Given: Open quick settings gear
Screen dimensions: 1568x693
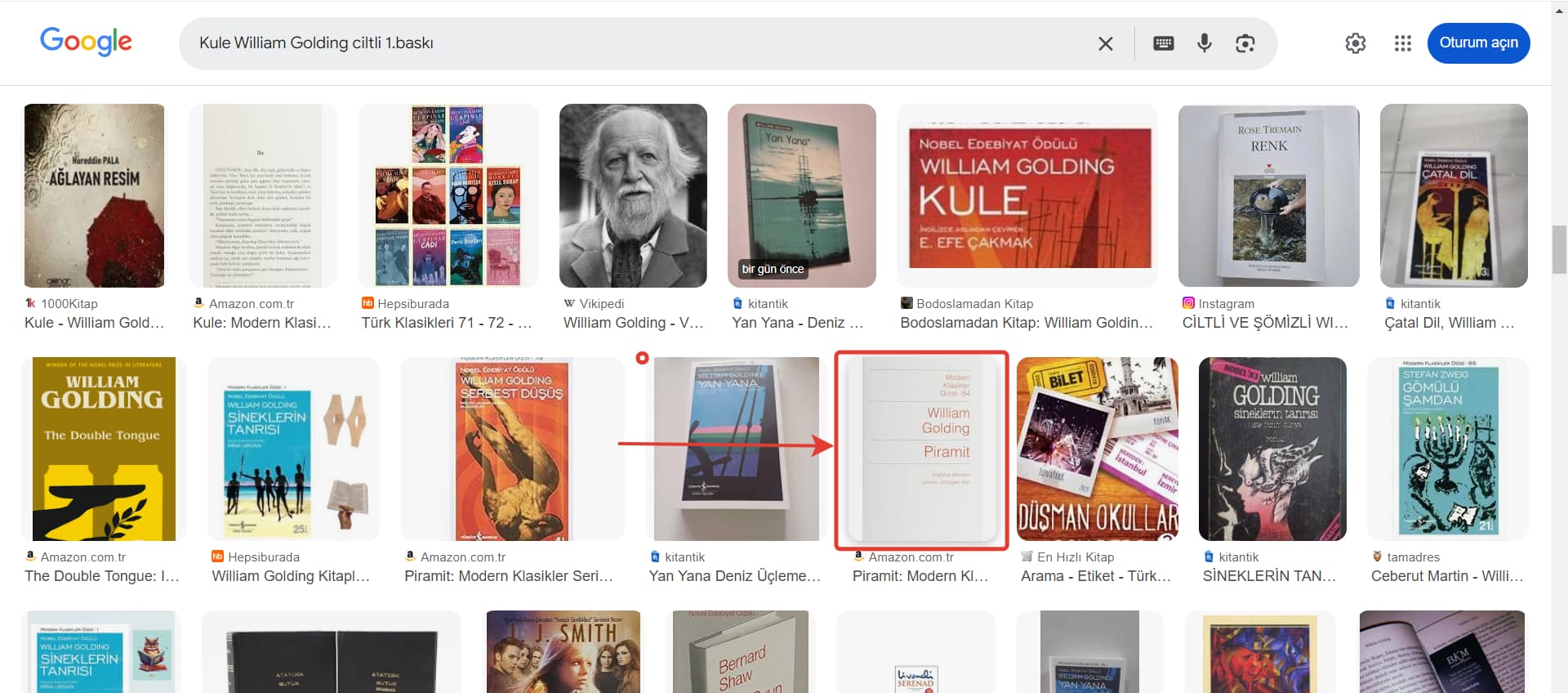Looking at the screenshot, I should pyautogui.click(x=1355, y=43).
